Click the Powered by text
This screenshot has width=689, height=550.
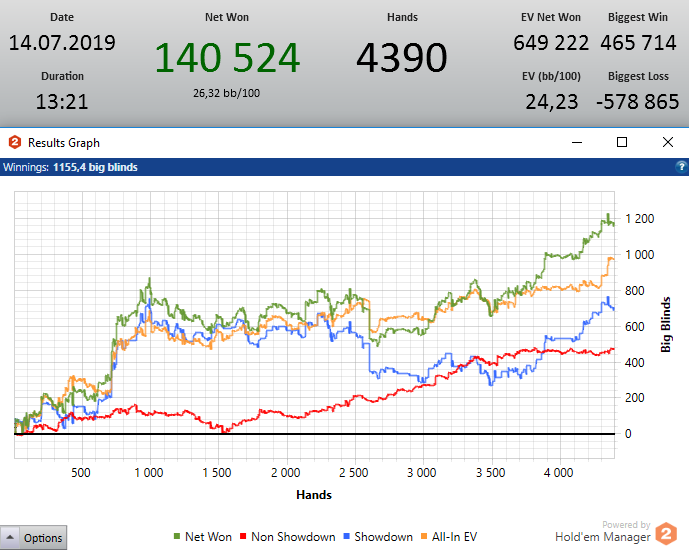coord(626,525)
